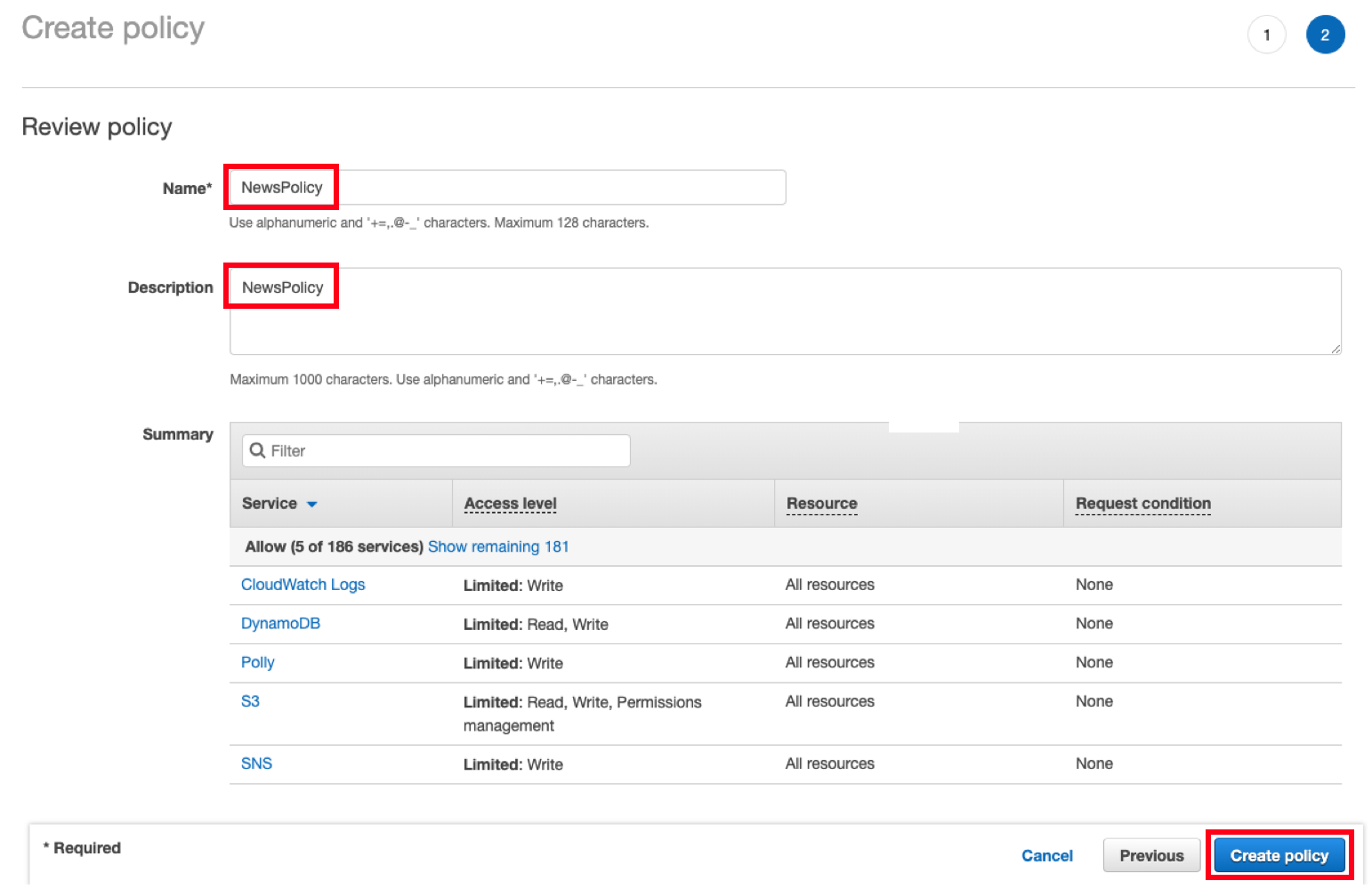Click 'Limited: Read, Write' for DynamoDB
Viewport: 1372px width, 889px height.
click(536, 625)
